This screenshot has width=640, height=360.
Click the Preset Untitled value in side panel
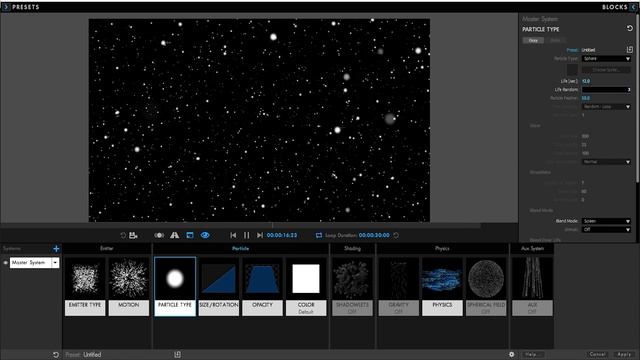589,50
